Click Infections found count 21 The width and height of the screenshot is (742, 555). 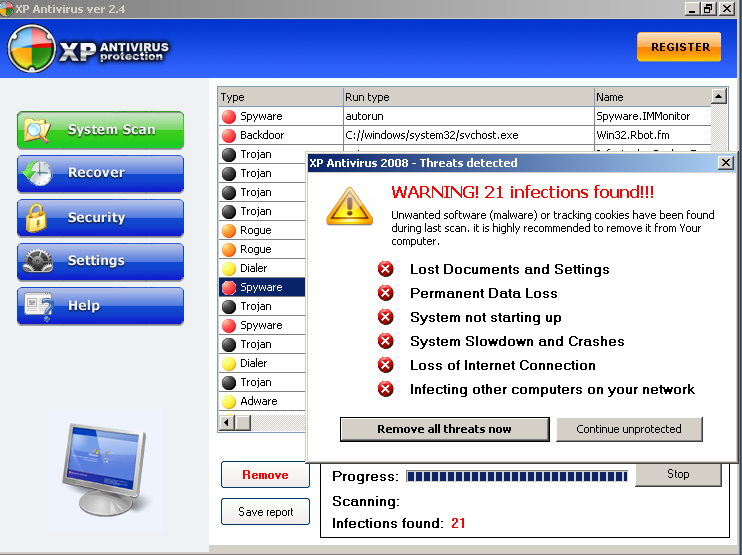click(x=458, y=523)
